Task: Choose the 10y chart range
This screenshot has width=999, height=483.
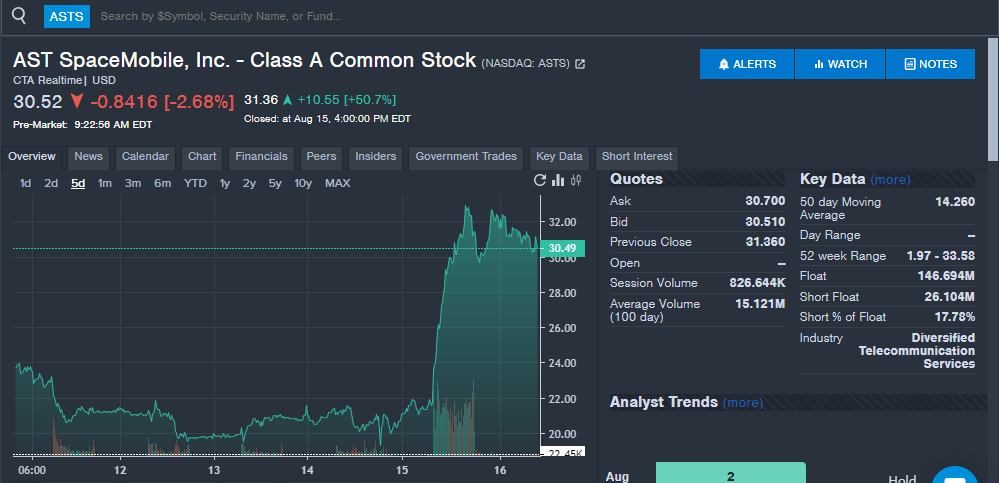Action: tap(303, 184)
